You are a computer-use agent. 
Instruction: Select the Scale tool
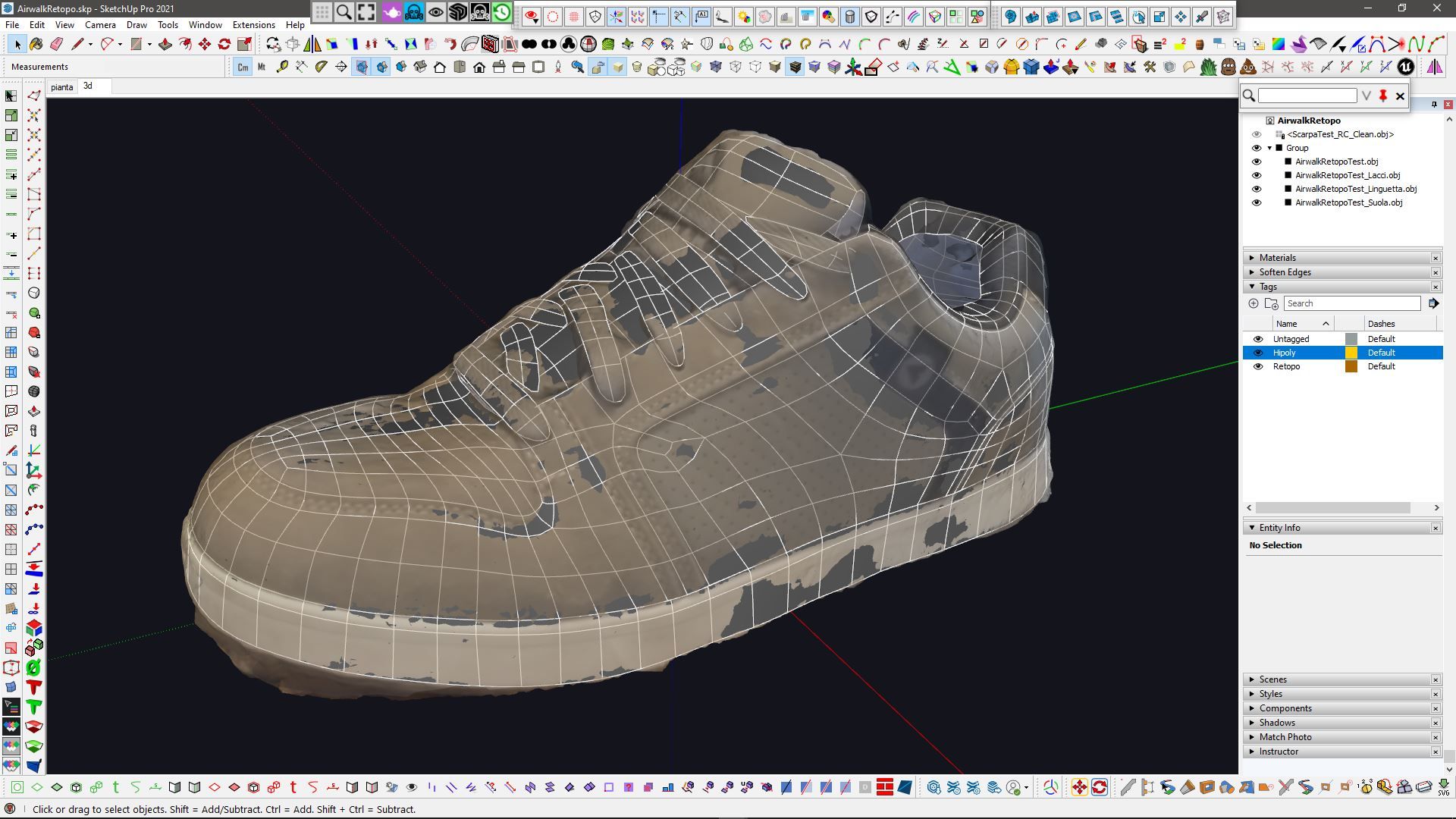(244, 44)
